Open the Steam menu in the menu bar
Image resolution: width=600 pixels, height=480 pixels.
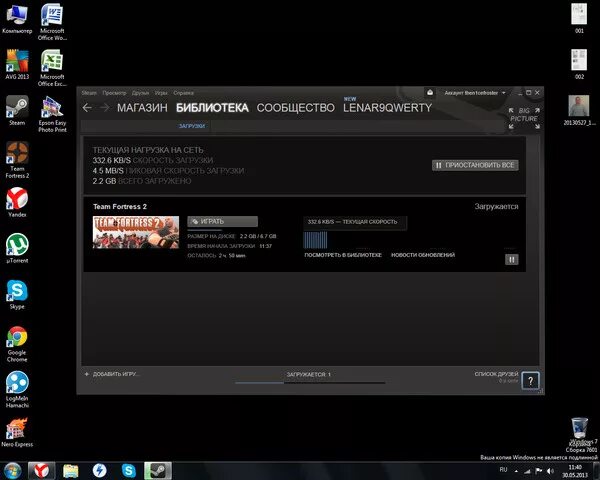[x=89, y=93]
